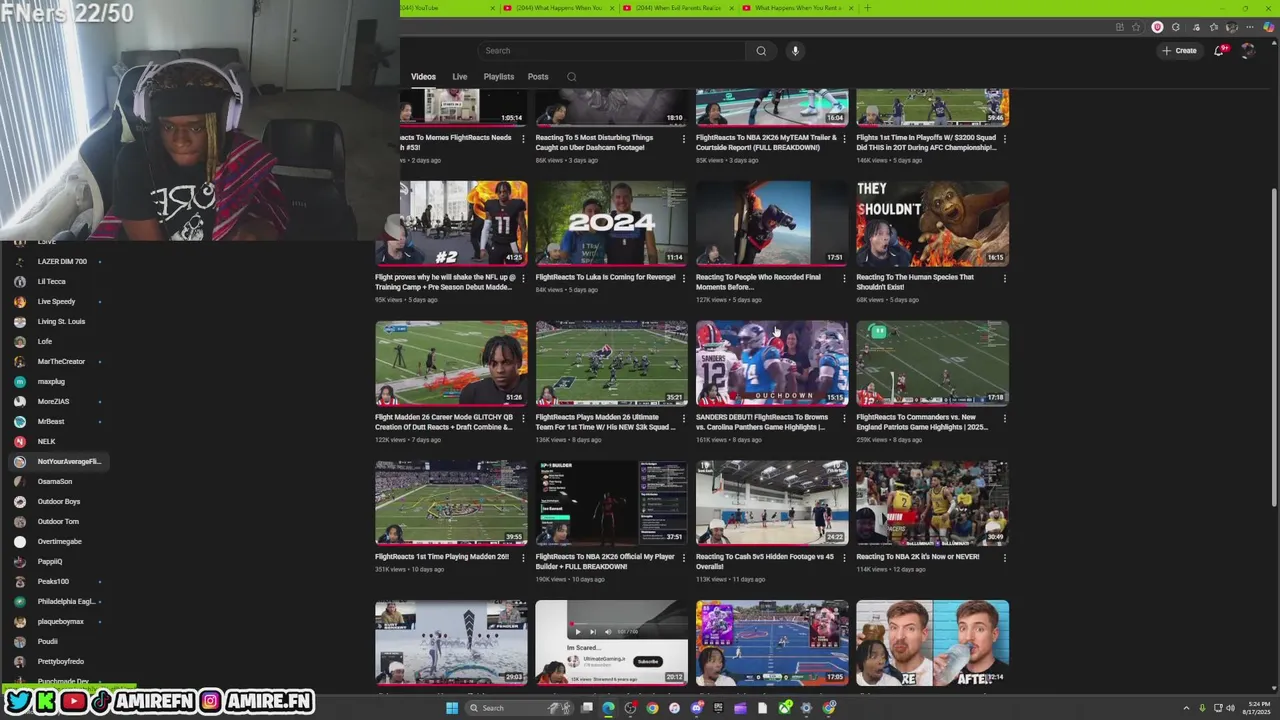Viewport: 1280px width, 720px height.
Task: Open options for Madden 26 Ultimate Team video
Action: point(683,418)
